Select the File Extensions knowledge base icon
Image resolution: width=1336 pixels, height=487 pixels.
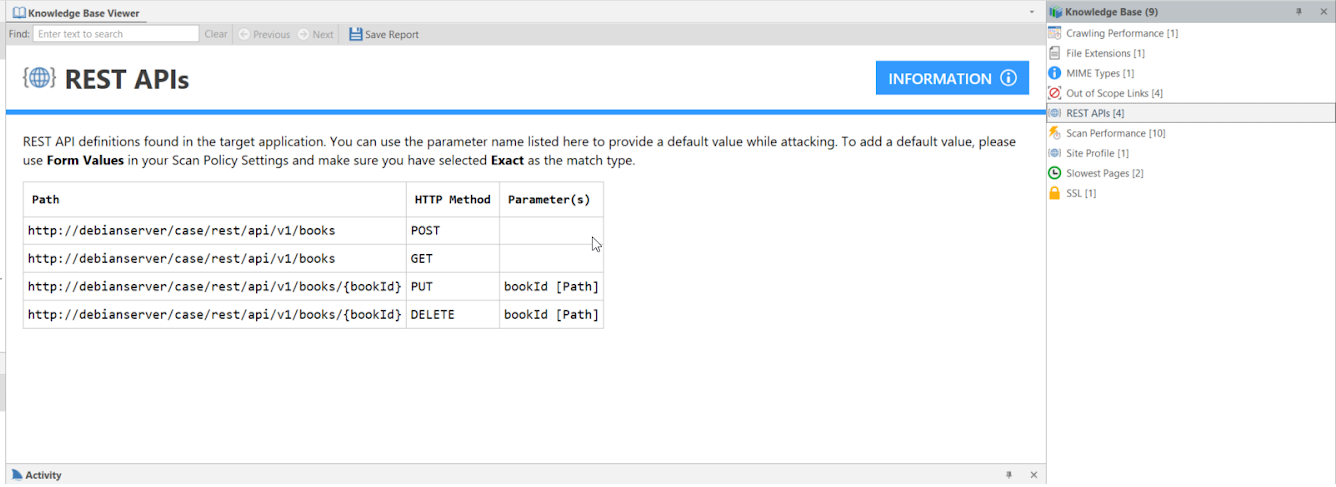(1054, 53)
